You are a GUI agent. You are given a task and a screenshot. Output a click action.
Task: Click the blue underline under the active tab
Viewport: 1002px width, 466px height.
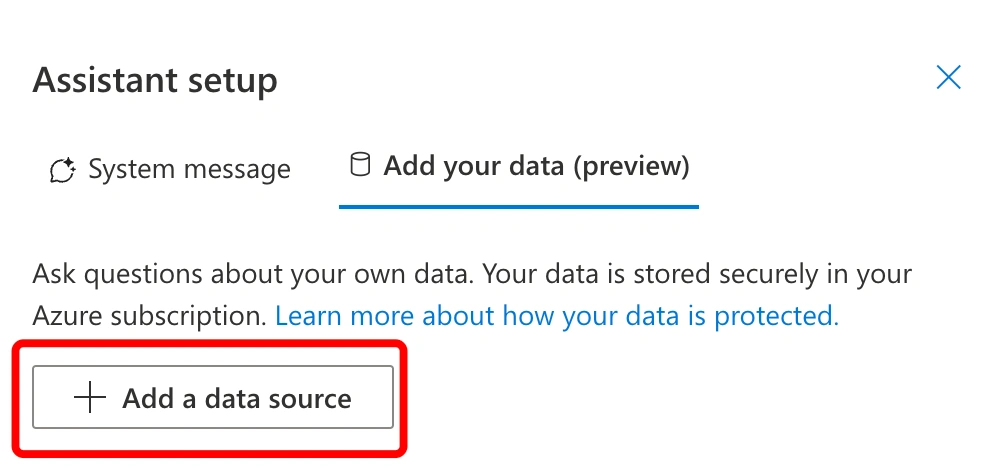(x=519, y=206)
